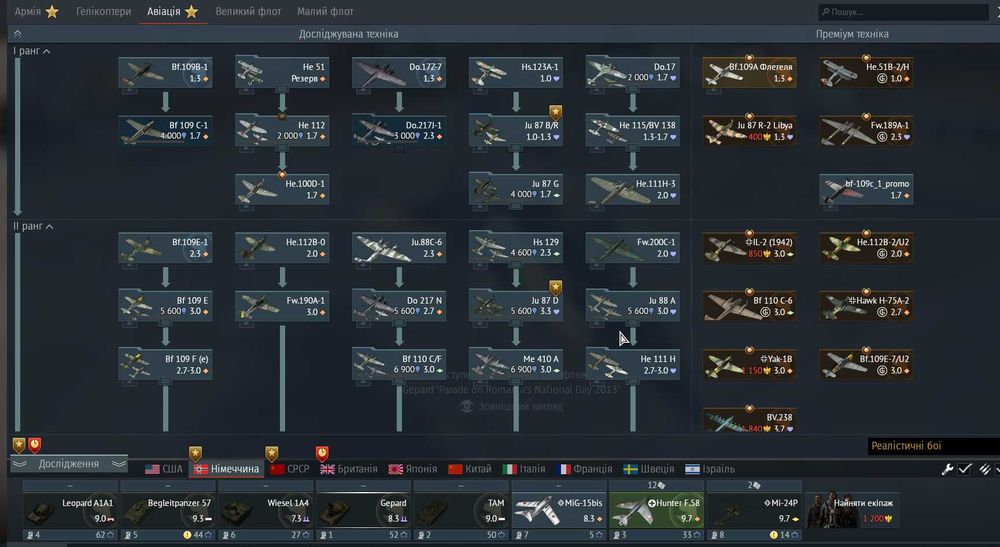Select premium Ju 87 R-2 Libya

(749, 131)
